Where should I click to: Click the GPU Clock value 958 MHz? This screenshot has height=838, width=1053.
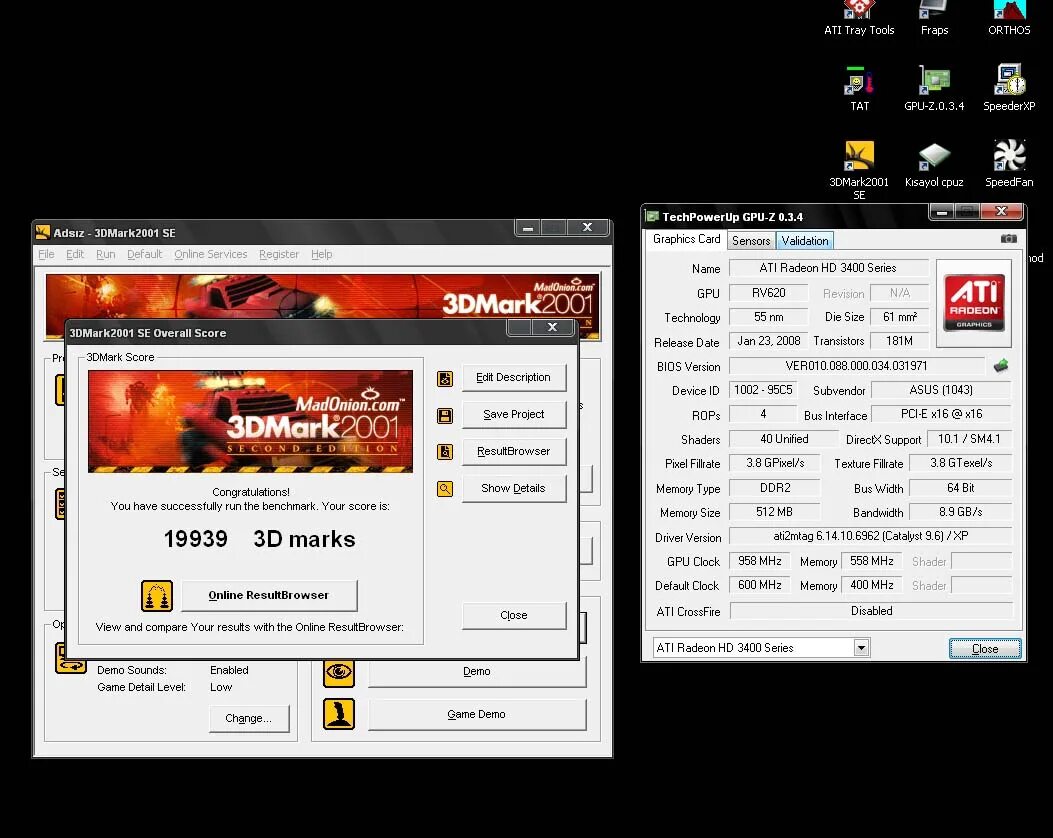[x=760, y=561]
